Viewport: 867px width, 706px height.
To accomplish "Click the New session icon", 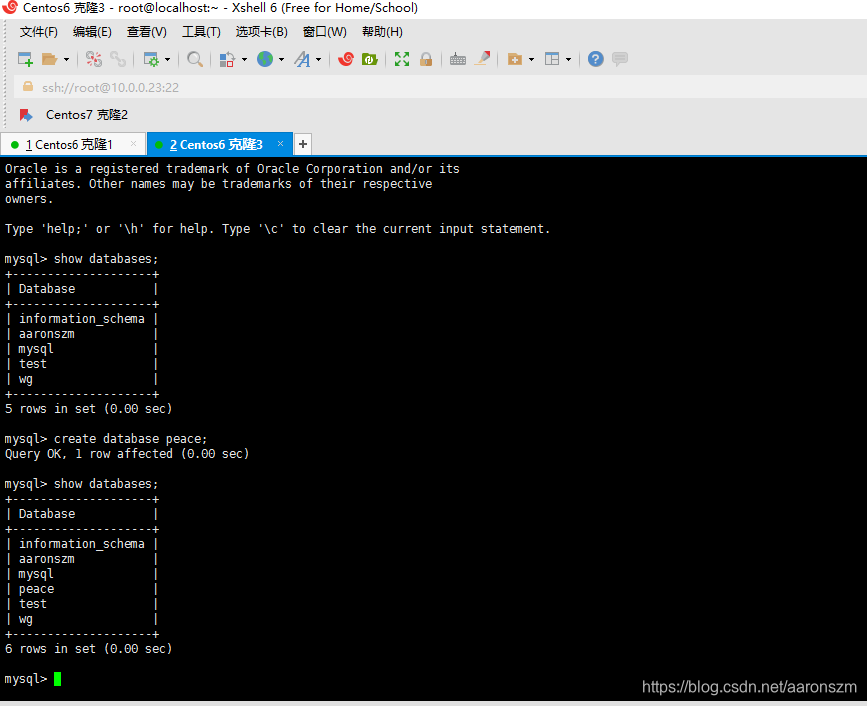I will (x=25, y=59).
